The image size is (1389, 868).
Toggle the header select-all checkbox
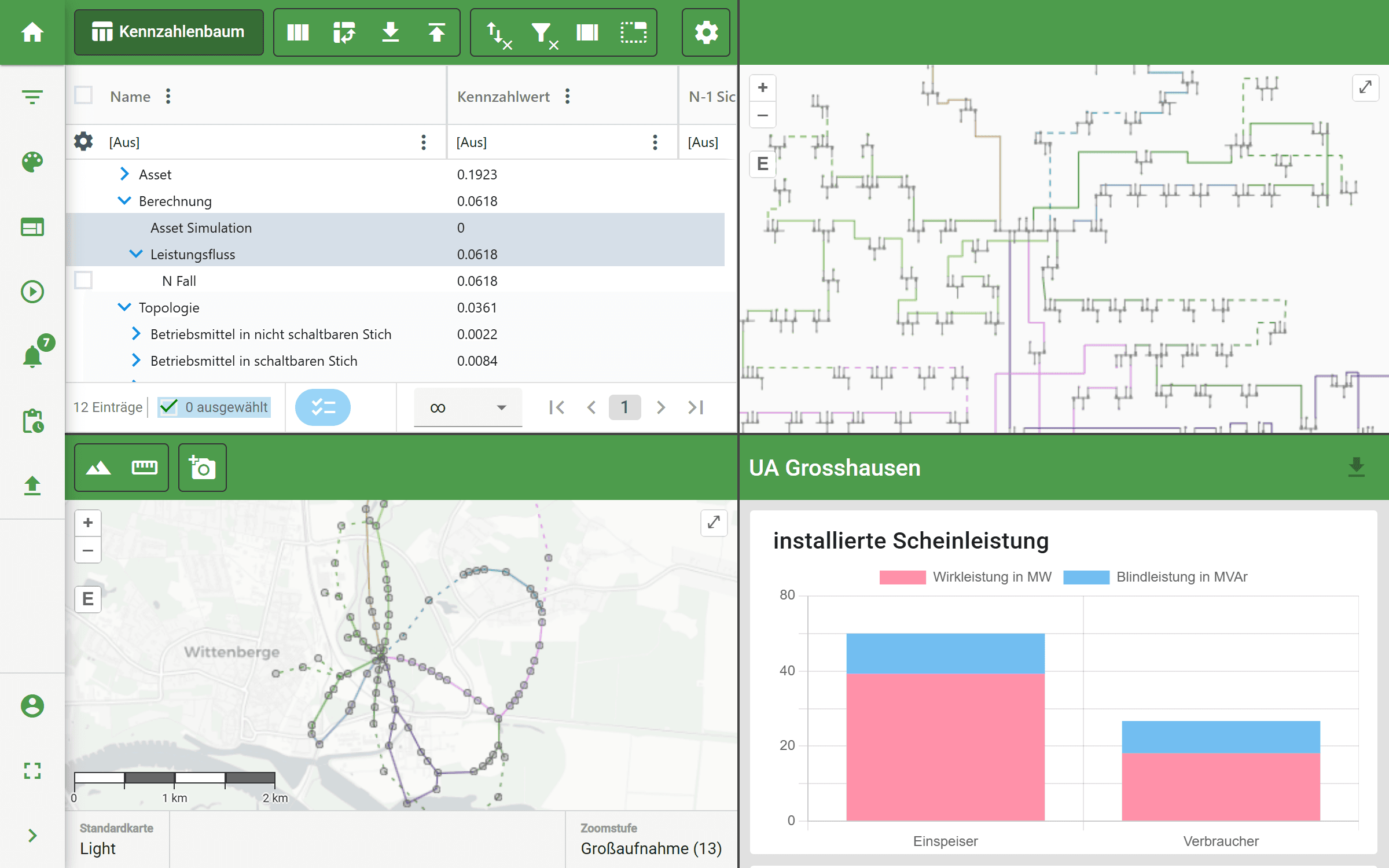(x=83, y=95)
